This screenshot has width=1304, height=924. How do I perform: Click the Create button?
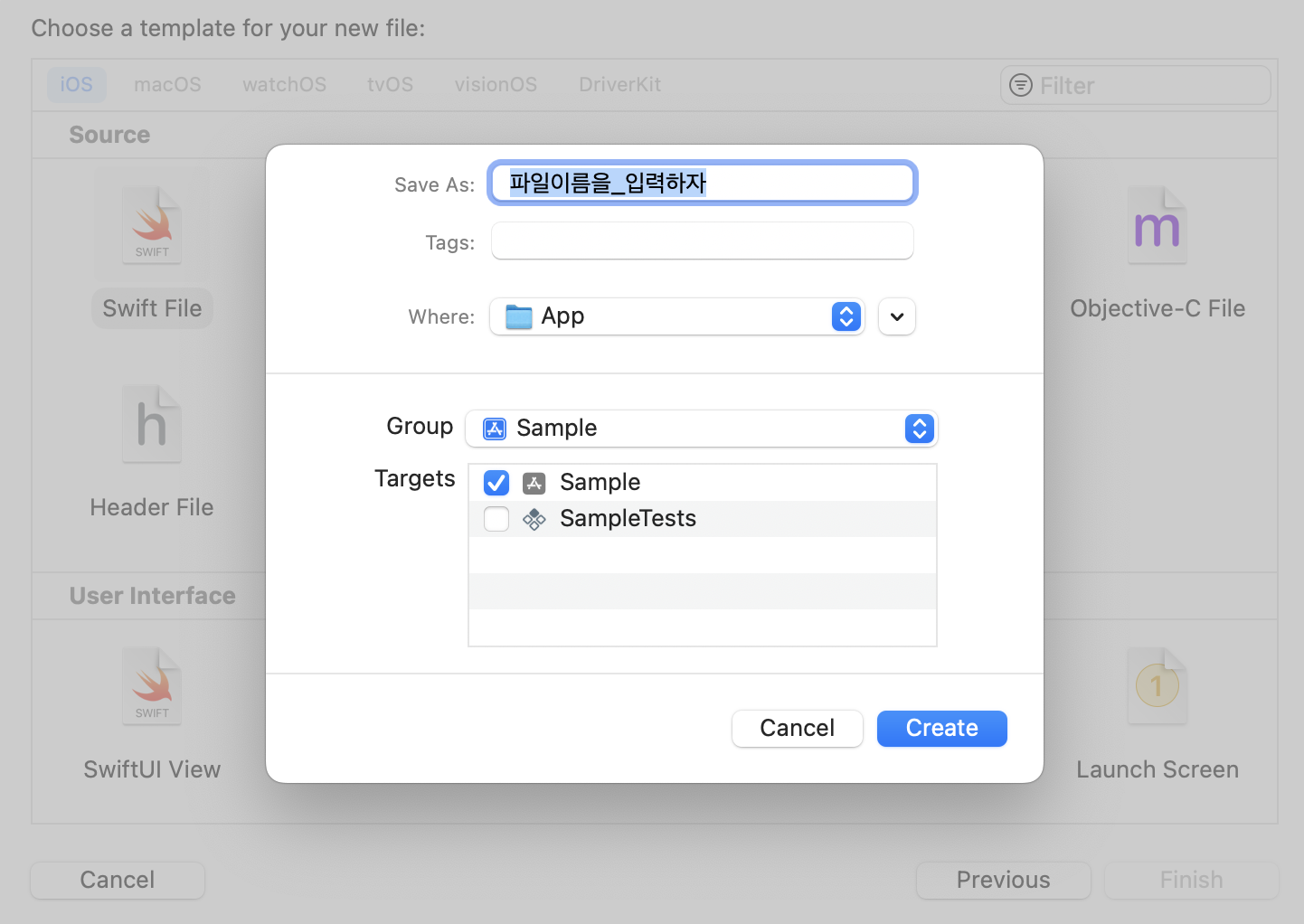[x=942, y=729]
